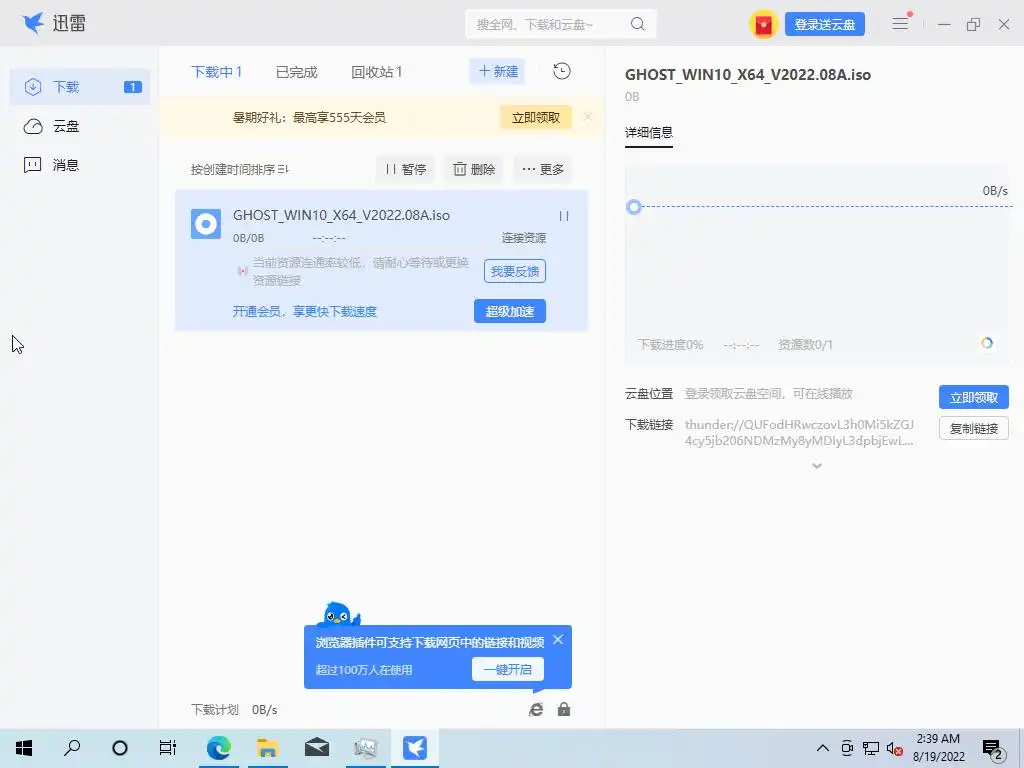Open 云盘 in the sidebar

(80, 126)
